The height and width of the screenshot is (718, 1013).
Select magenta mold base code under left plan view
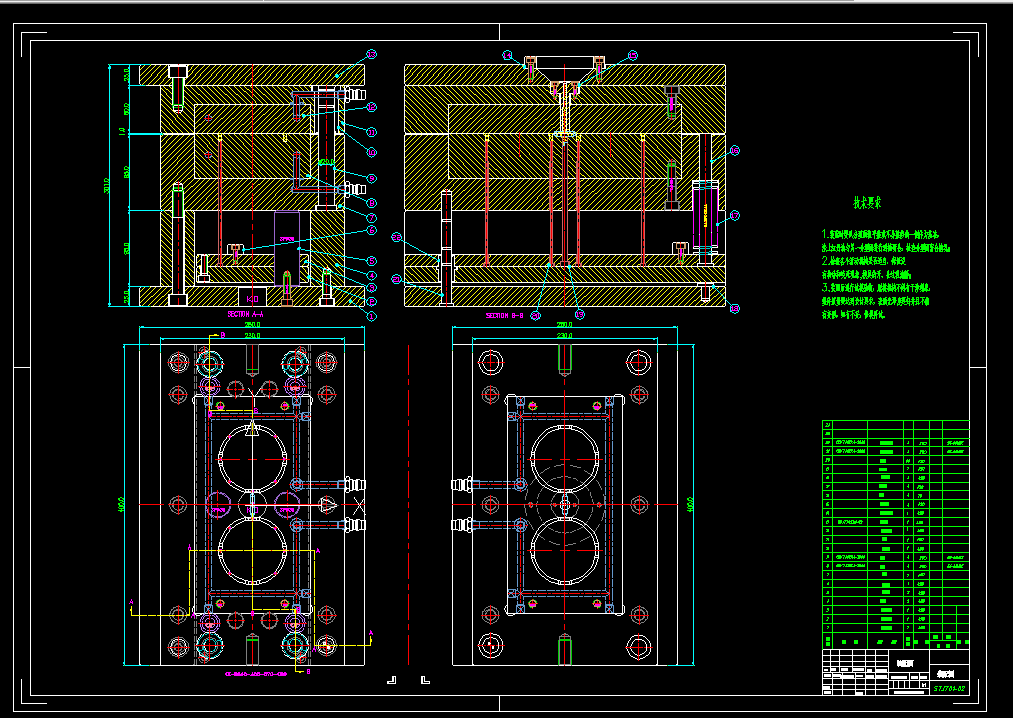(x=256, y=673)
